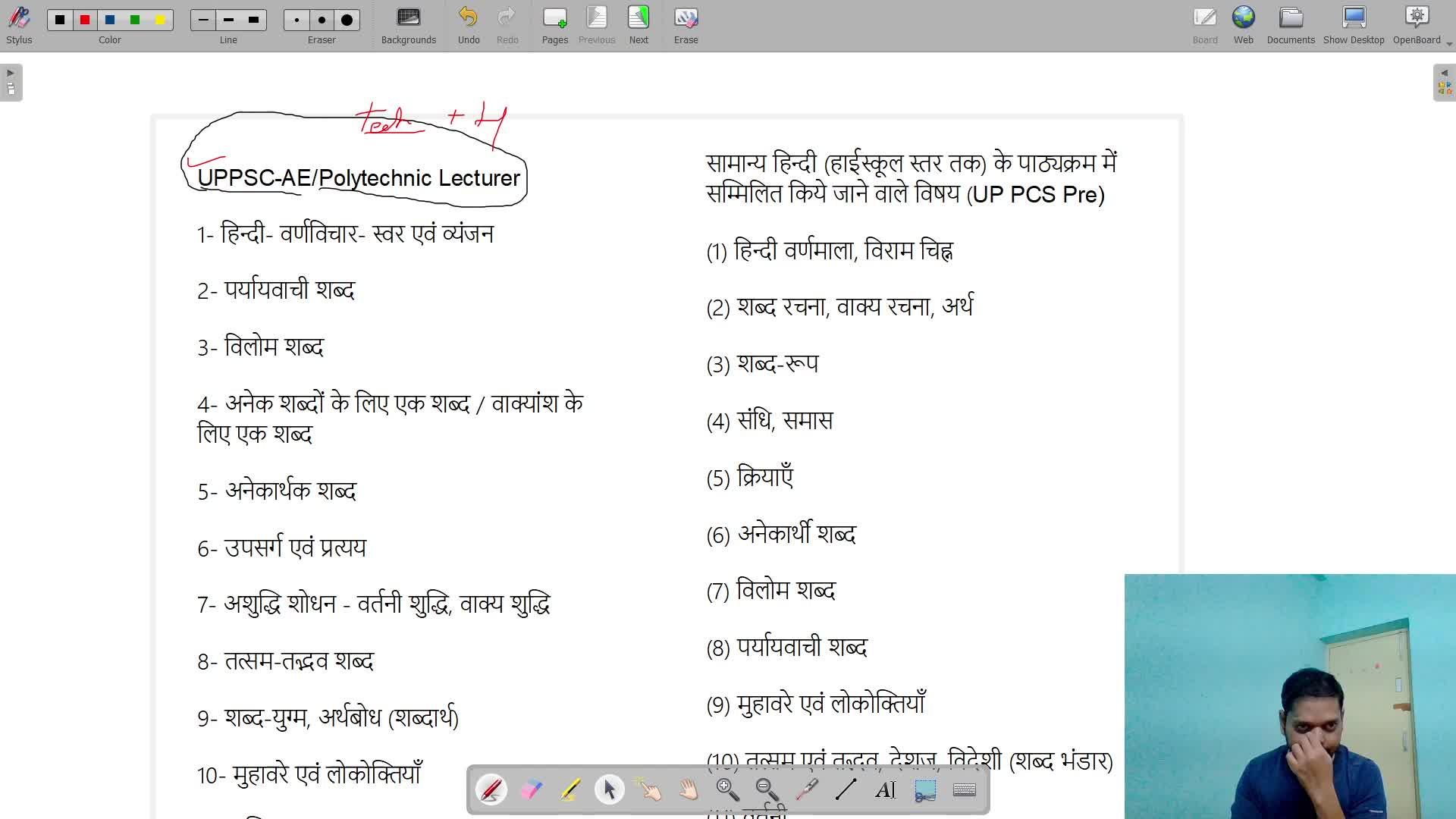Select the Draw lines tool
1456x819 pixels.
[846, 790]
